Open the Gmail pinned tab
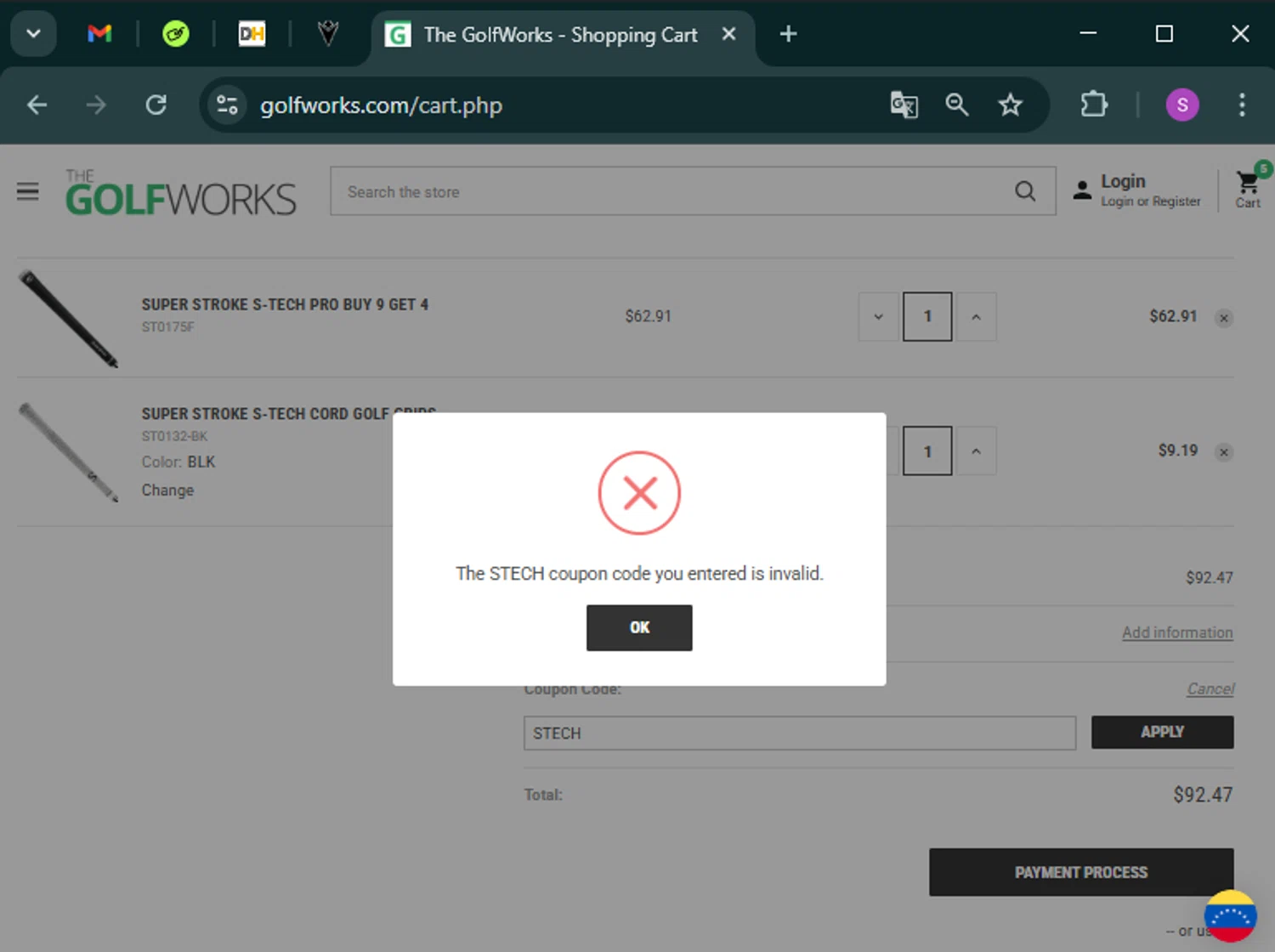The image size is (1275, 952). pyautogui.click(x=99, y=34)
